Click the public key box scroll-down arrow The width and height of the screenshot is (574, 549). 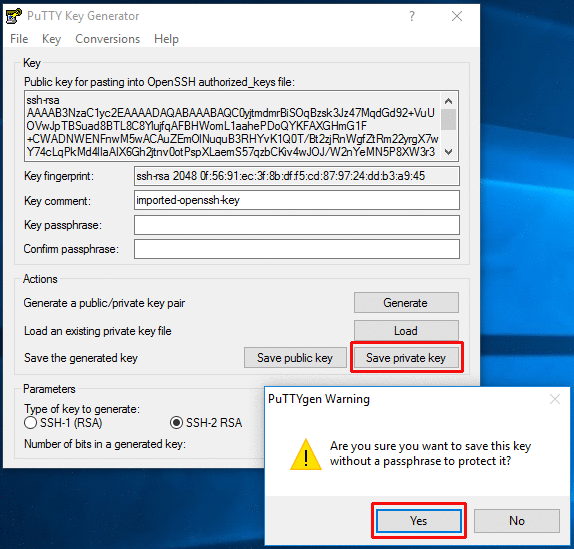(x=448, y=152)
